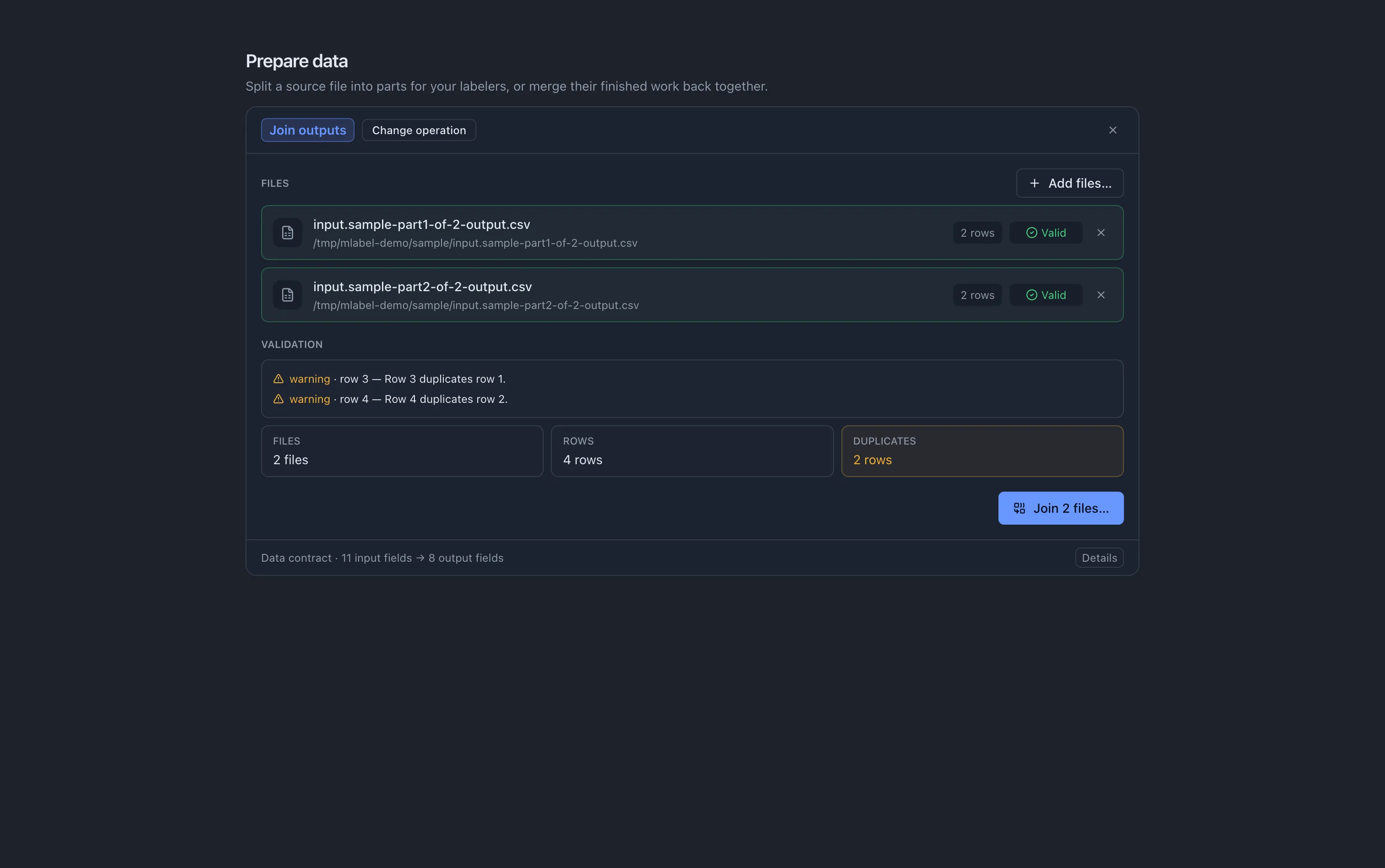
Task: Click the /tmp/mlabel-demo path of part2 file
Action: [475, 305]
